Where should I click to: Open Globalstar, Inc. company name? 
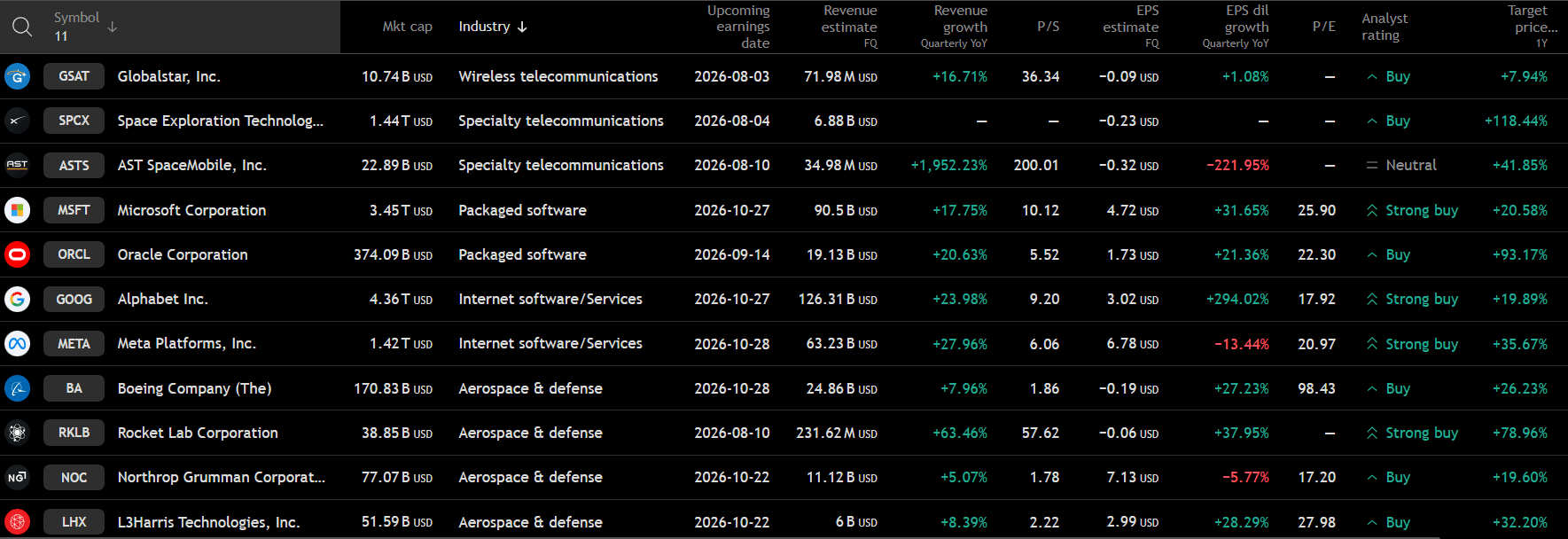point(168,76)
